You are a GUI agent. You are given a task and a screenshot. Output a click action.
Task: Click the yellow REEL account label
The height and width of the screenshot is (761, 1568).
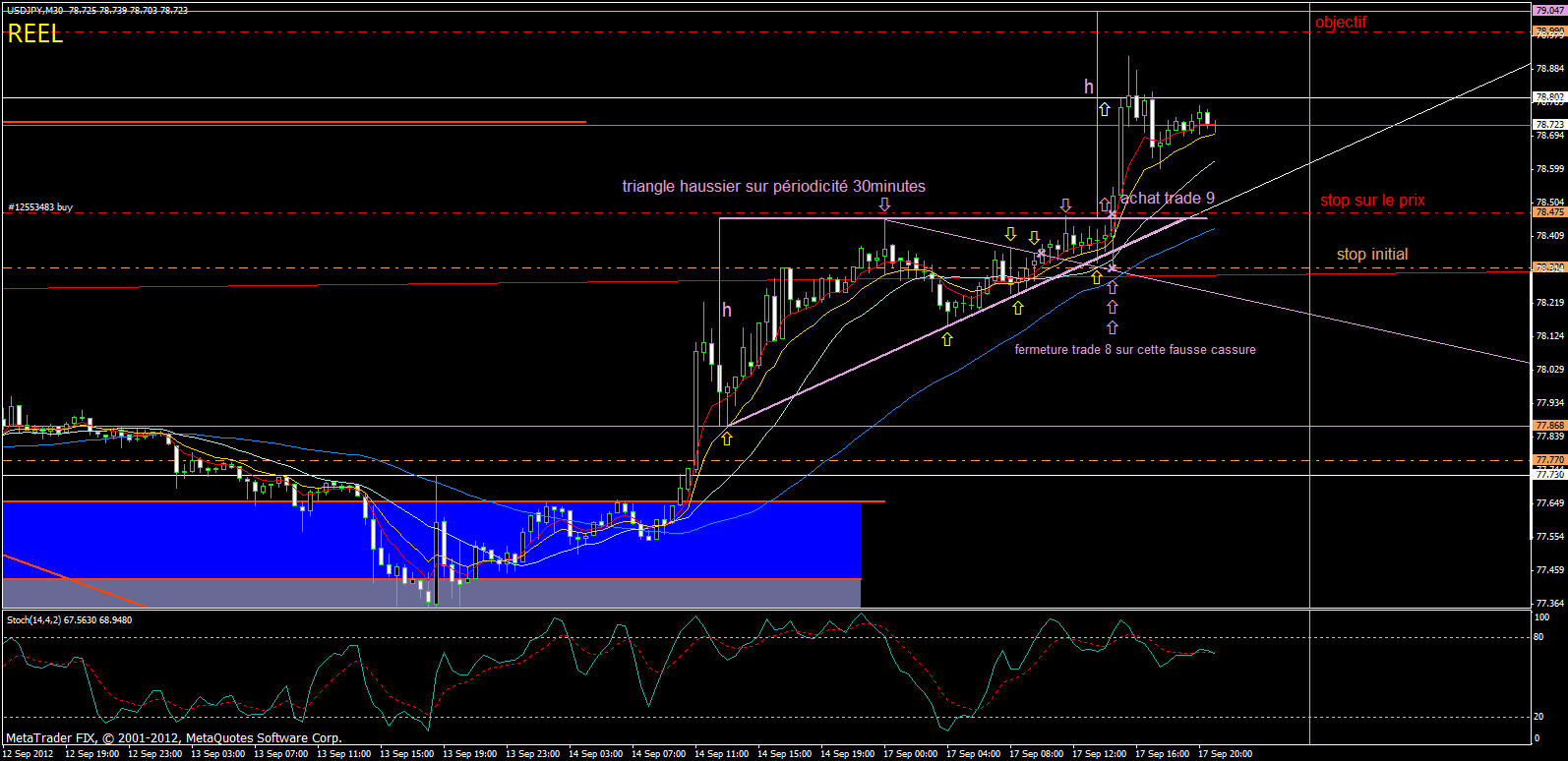tap(35, 34)
